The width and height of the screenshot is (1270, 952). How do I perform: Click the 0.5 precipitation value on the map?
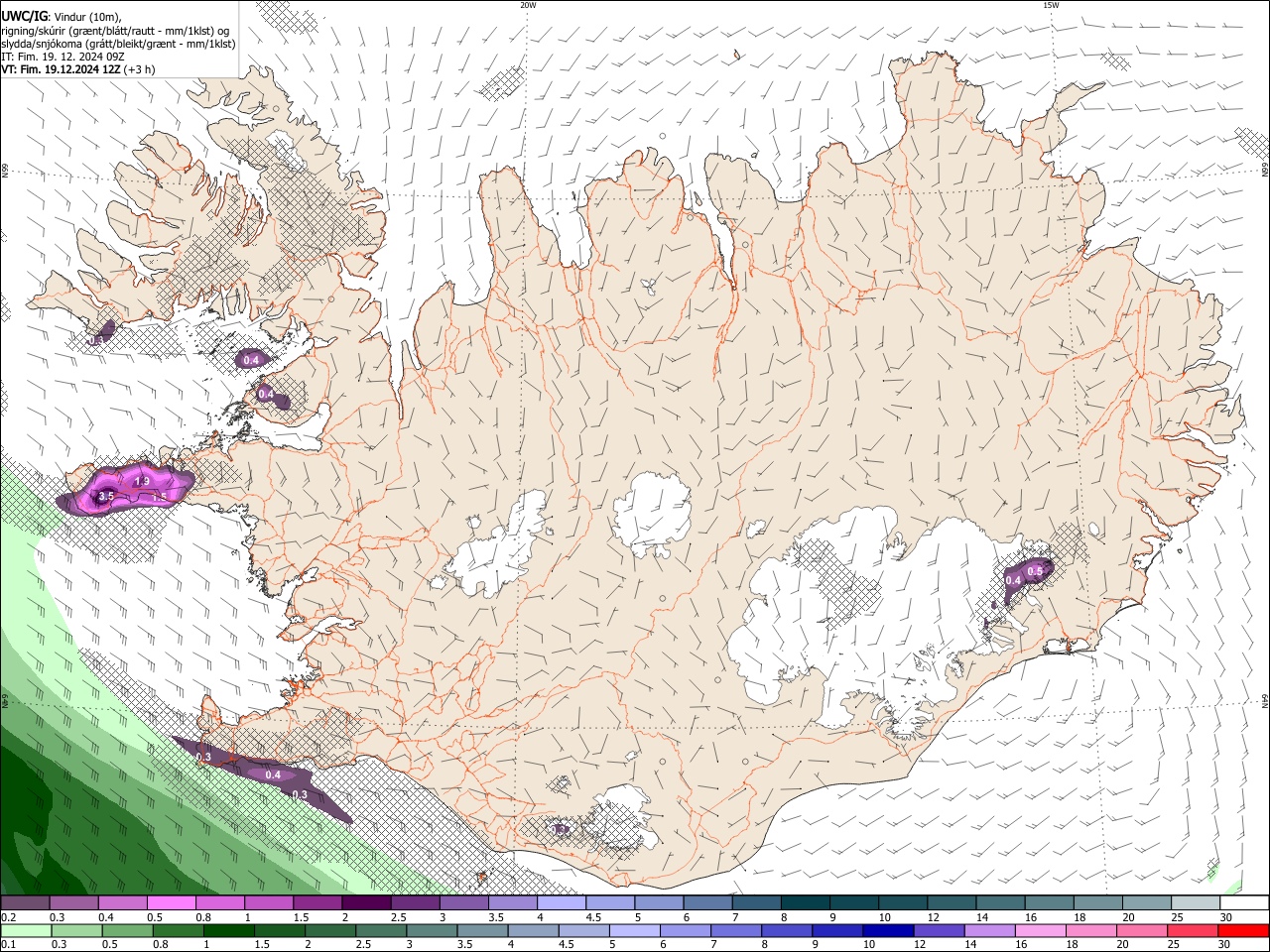[1035, 571]
